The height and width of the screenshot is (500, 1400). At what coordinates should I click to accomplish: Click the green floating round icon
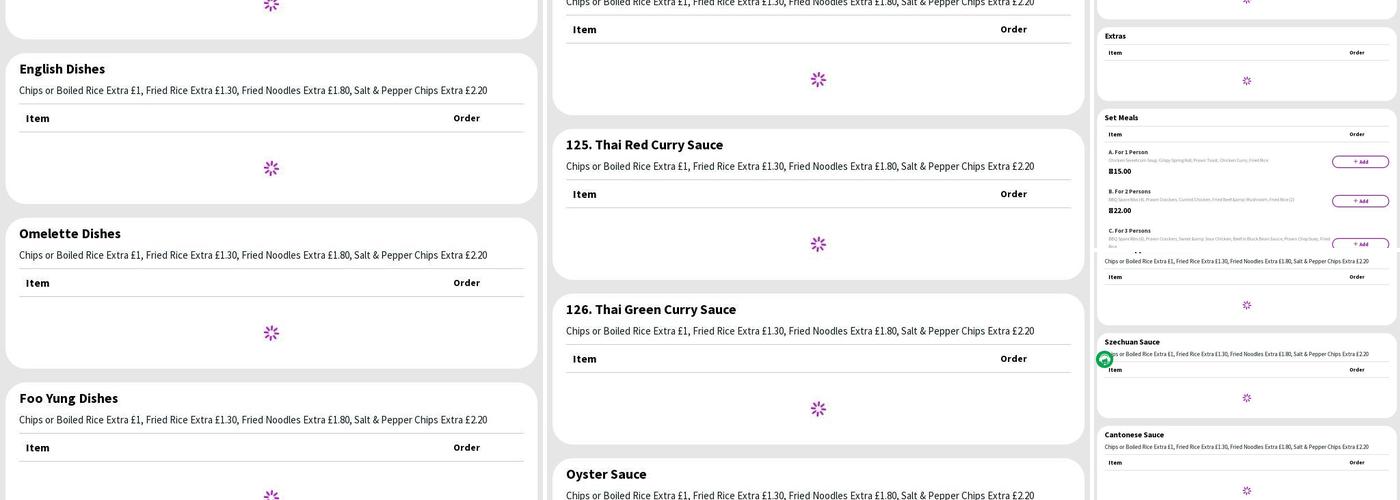[x=1104, y=360]
